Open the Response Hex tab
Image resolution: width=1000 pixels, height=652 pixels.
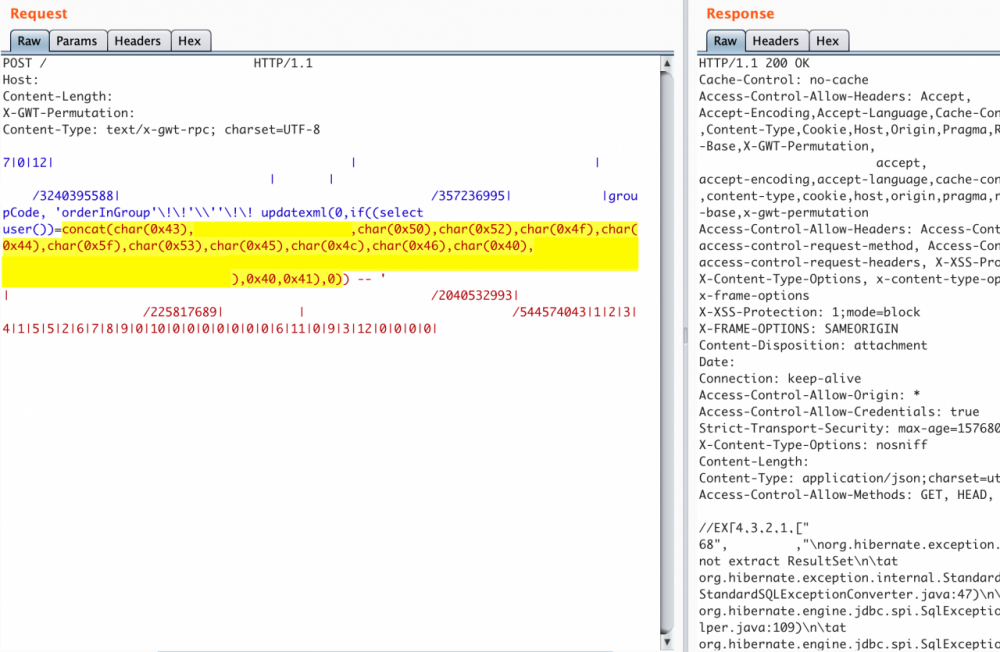(828, 41)
